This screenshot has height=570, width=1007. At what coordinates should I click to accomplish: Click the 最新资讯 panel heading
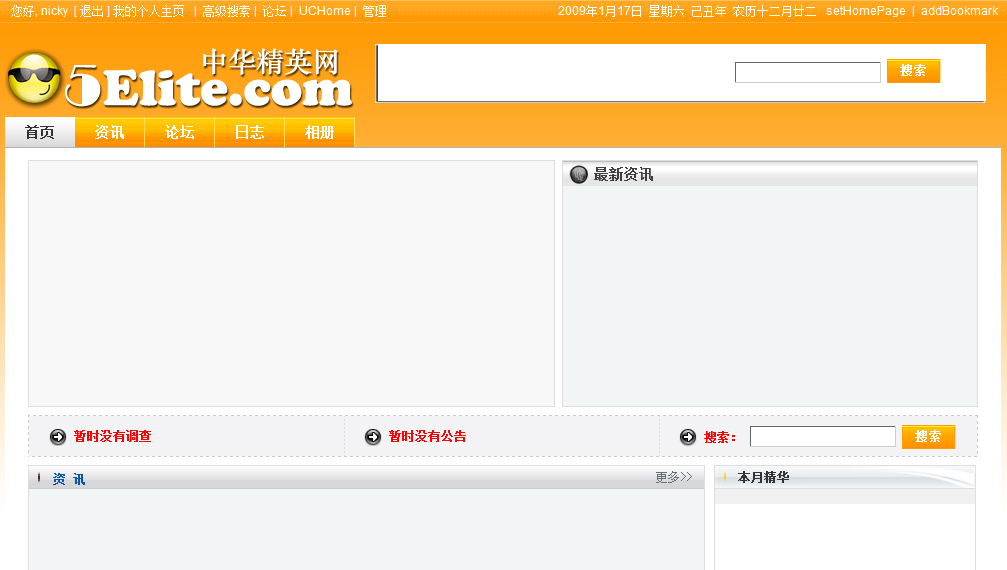623,175
